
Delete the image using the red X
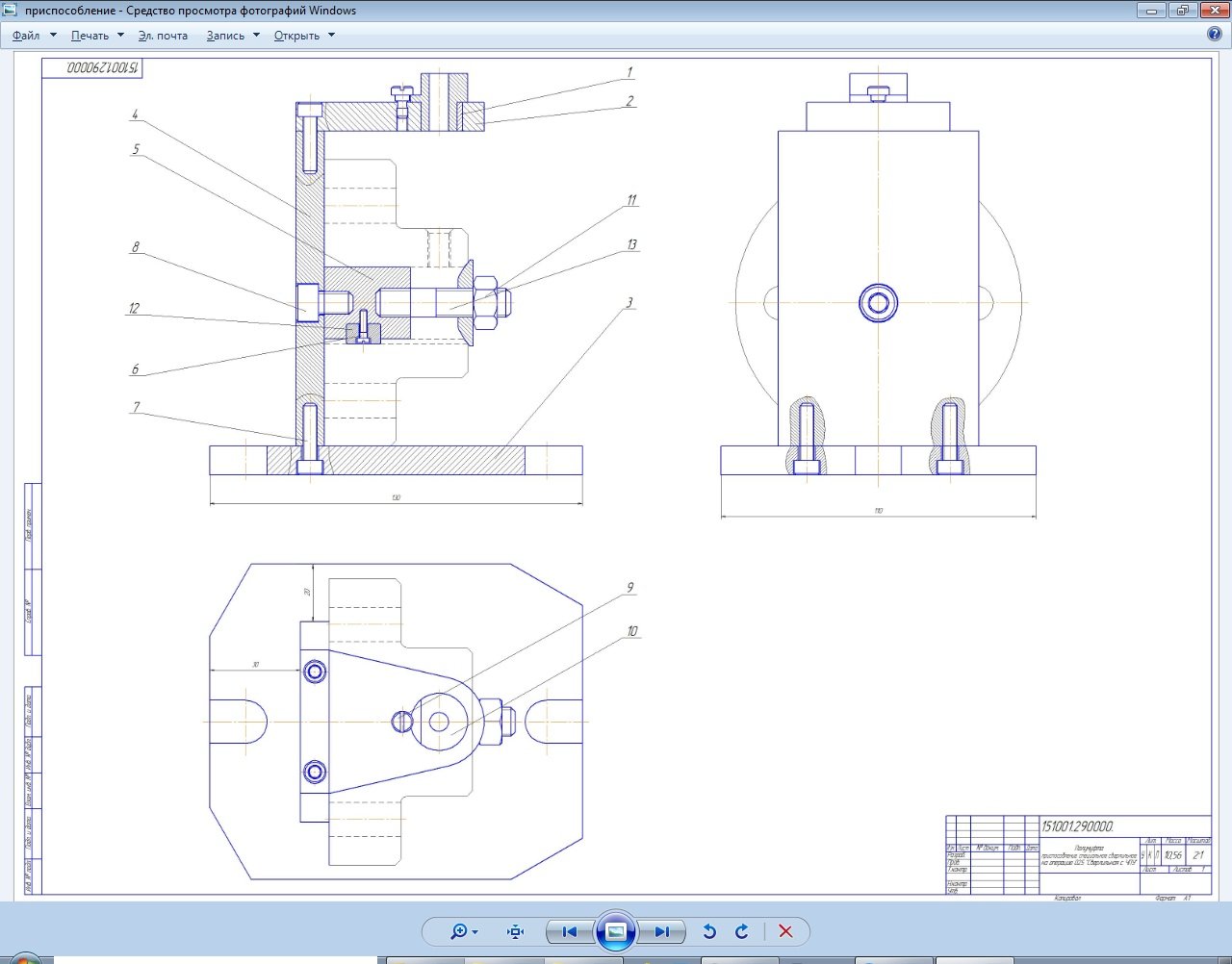pyautogui.click(x=785, y=931)
